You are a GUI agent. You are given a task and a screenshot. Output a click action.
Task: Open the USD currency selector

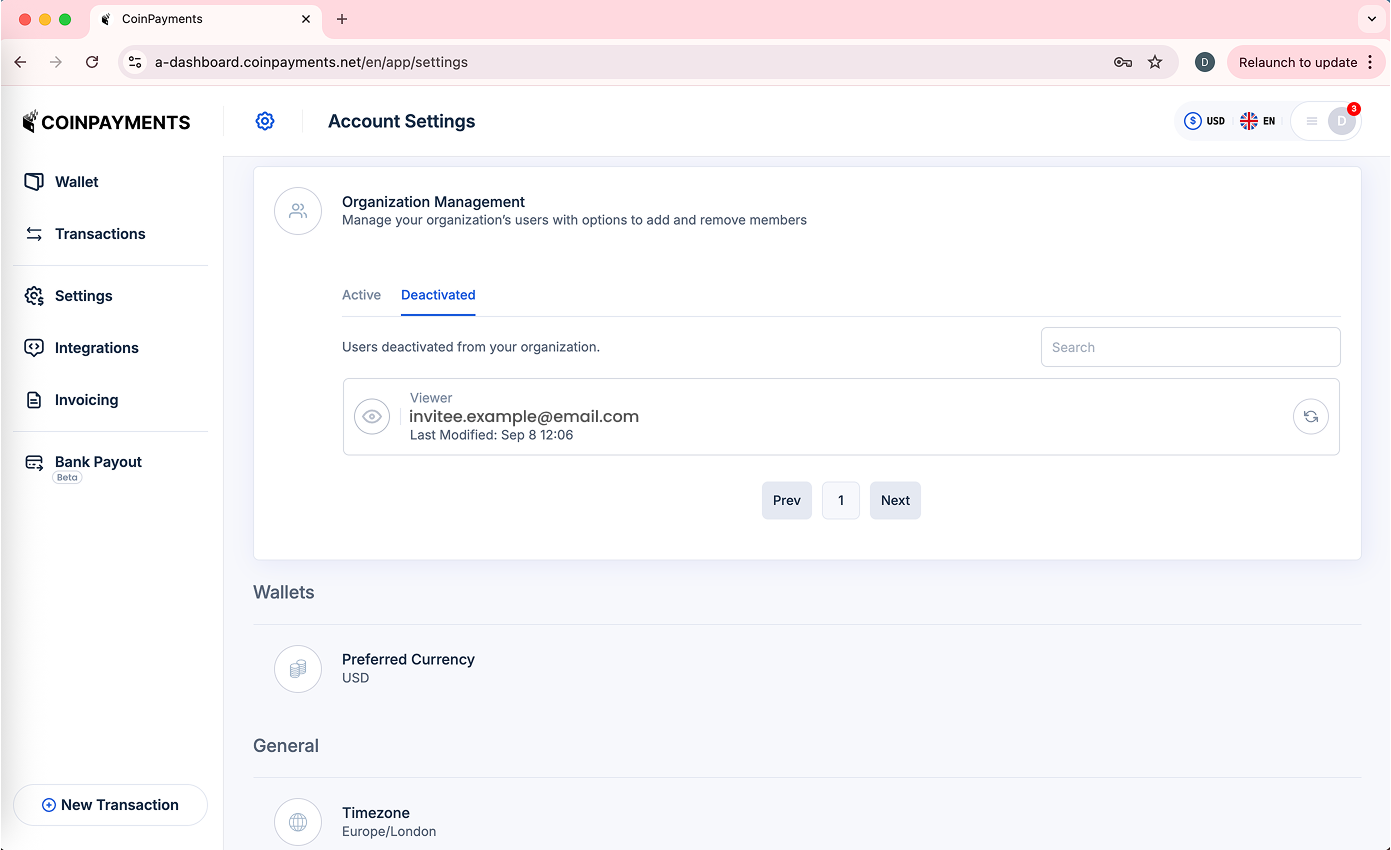[x=1205, y=121]
